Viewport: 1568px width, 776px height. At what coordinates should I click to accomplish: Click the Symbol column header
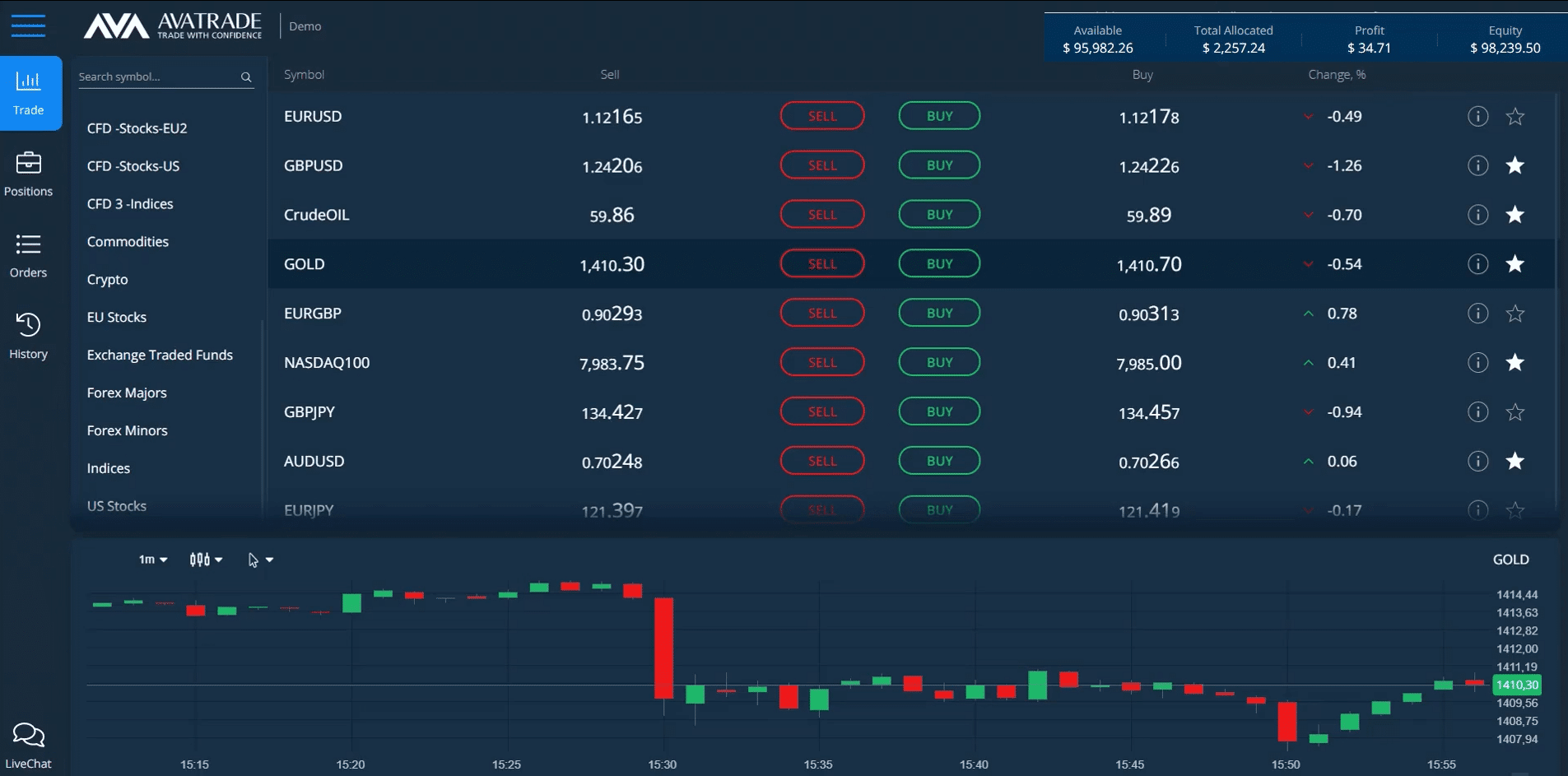pos(305,75)
